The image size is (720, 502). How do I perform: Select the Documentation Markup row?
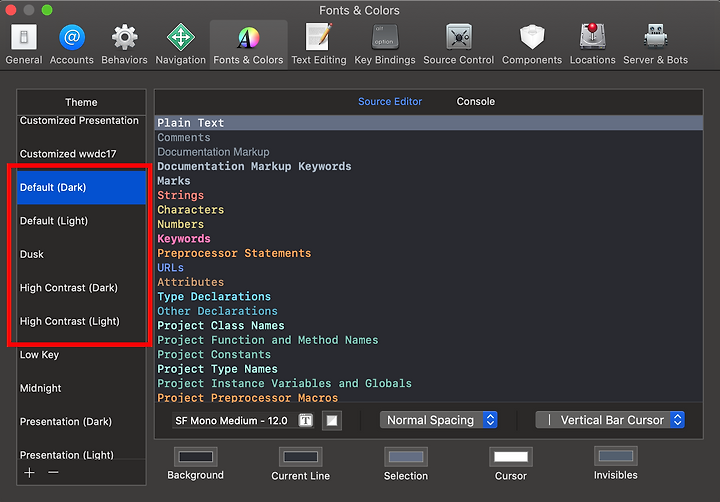pos(429,152)
